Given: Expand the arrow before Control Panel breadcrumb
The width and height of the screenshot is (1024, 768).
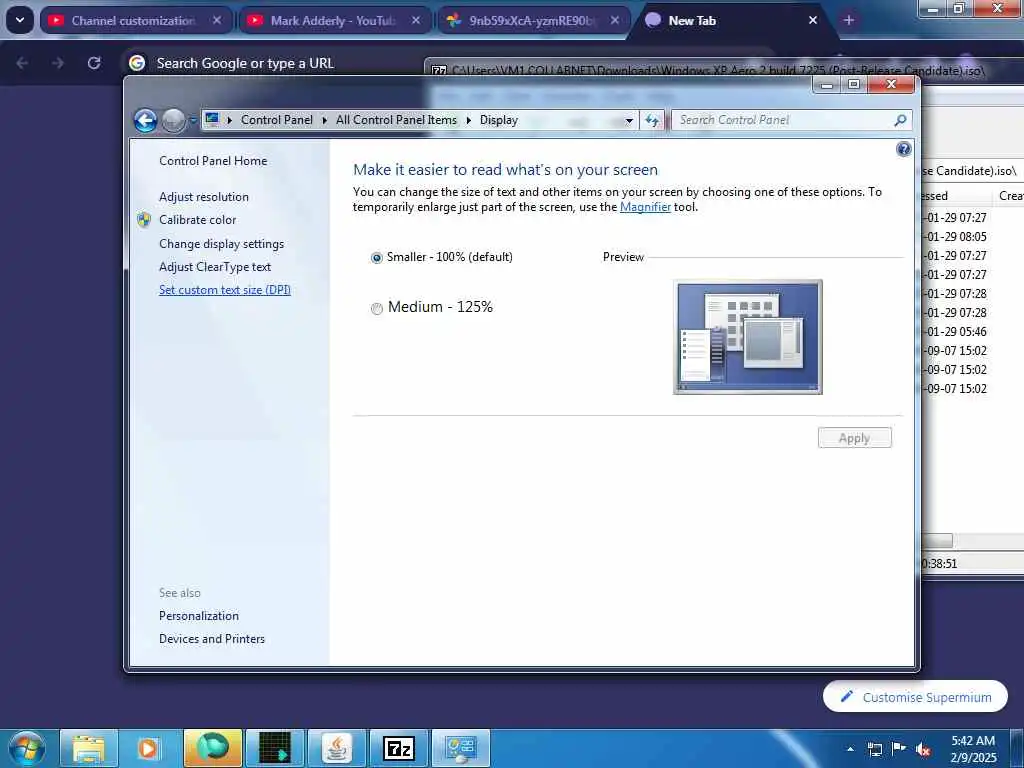Looking at the screenshot, I should tap(229, 120).
